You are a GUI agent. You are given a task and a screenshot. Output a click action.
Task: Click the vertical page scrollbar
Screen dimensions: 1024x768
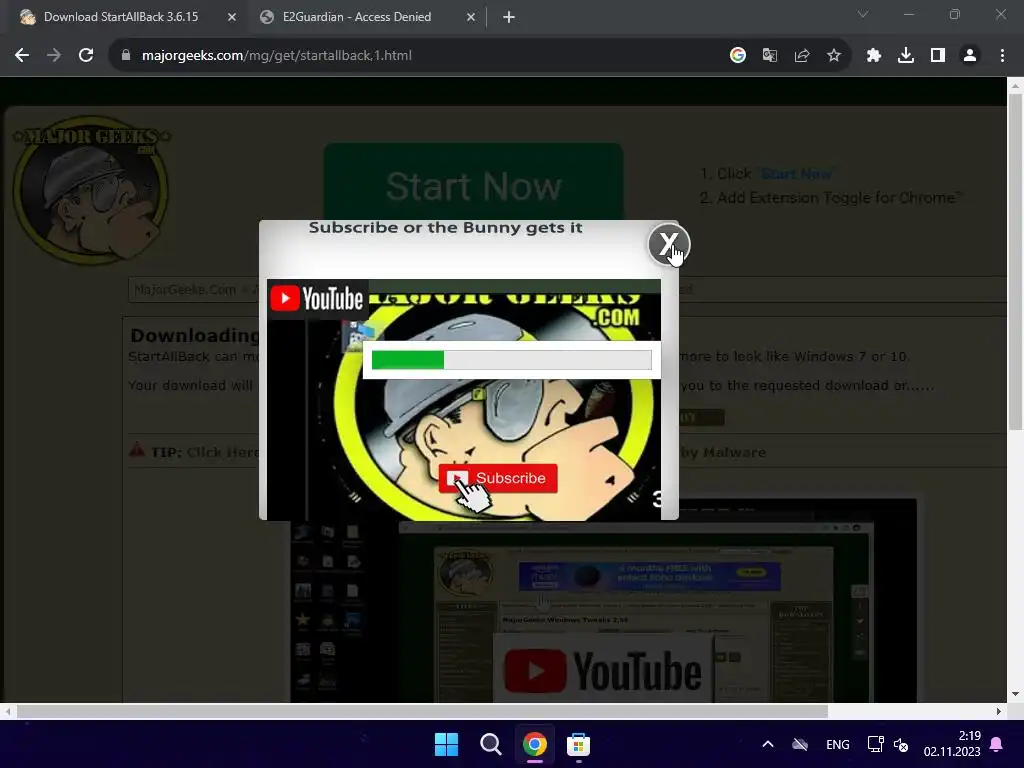(1016, 261)
